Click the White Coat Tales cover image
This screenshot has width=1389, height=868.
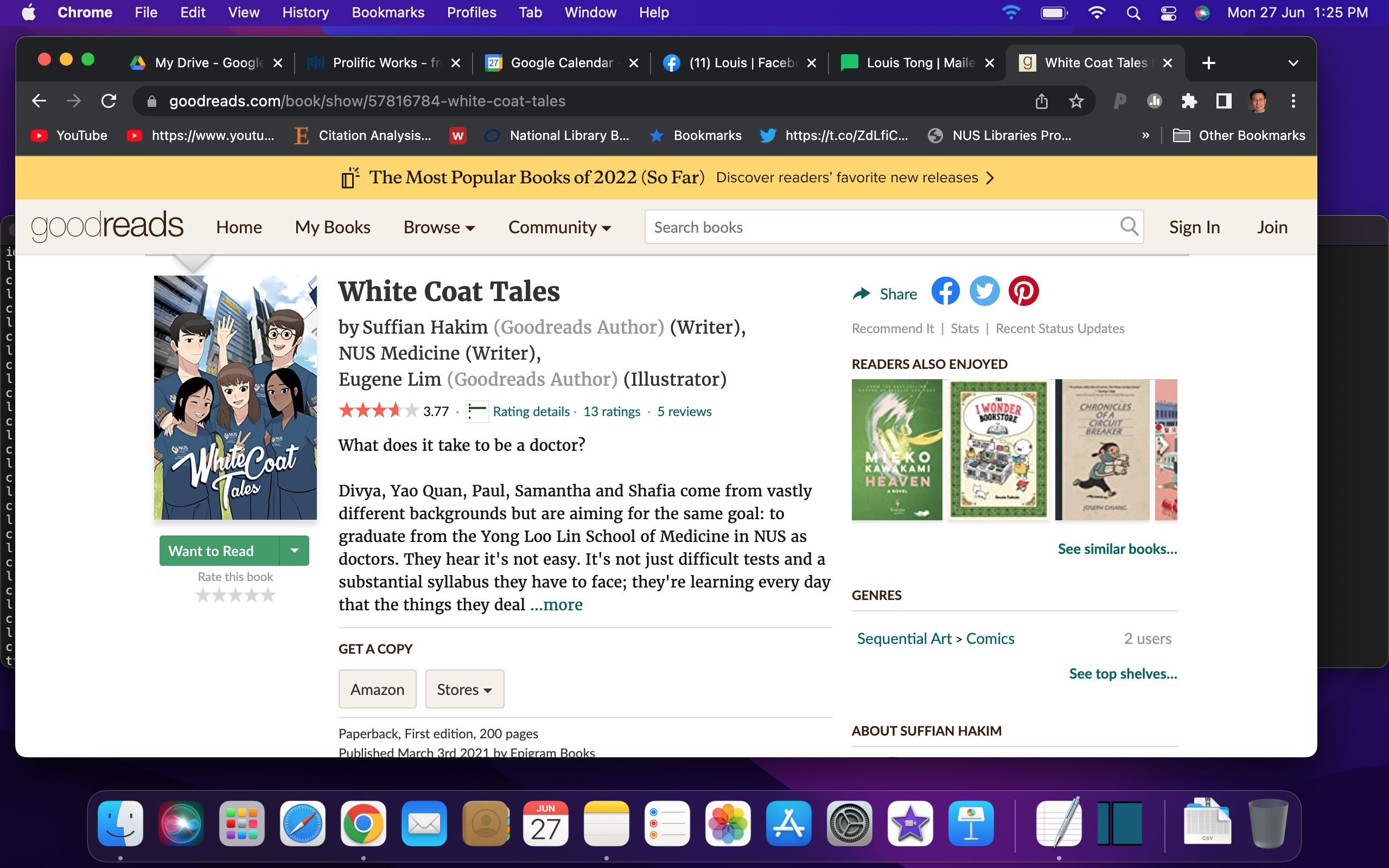pos(235,397)
